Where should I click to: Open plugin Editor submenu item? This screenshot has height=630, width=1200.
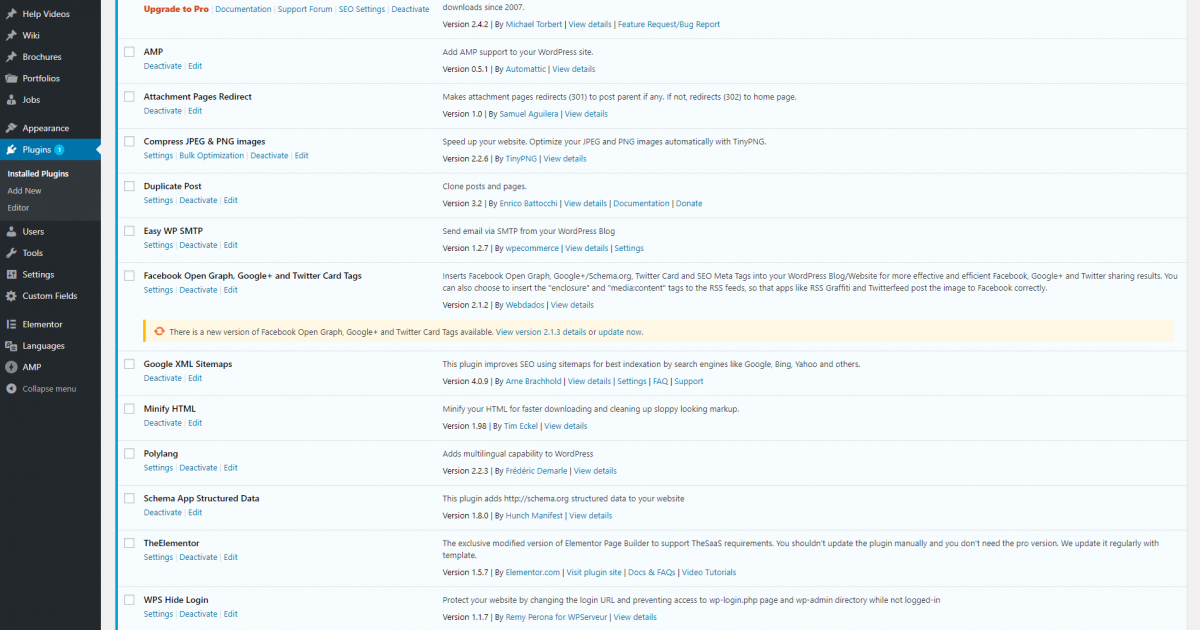(18, 208)
